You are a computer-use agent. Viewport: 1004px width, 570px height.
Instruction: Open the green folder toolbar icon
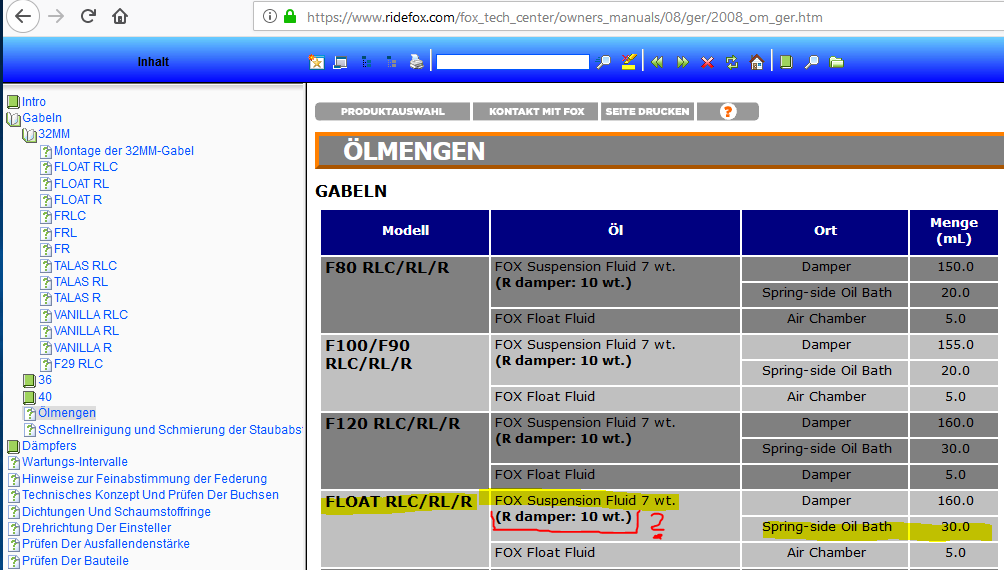(836, 62)
